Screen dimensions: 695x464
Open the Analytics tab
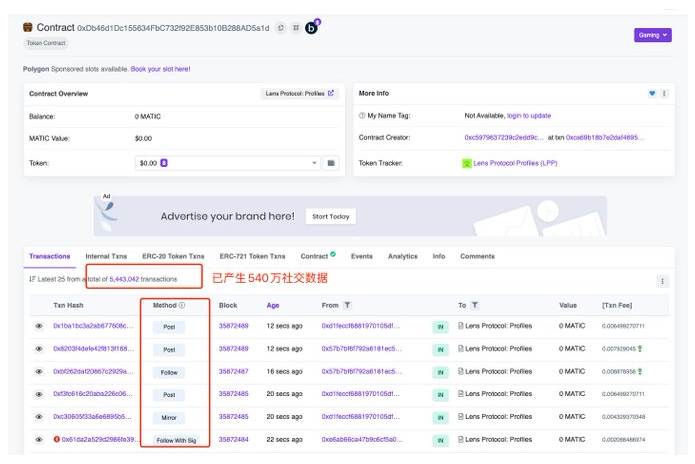click(x=402, y=256)
